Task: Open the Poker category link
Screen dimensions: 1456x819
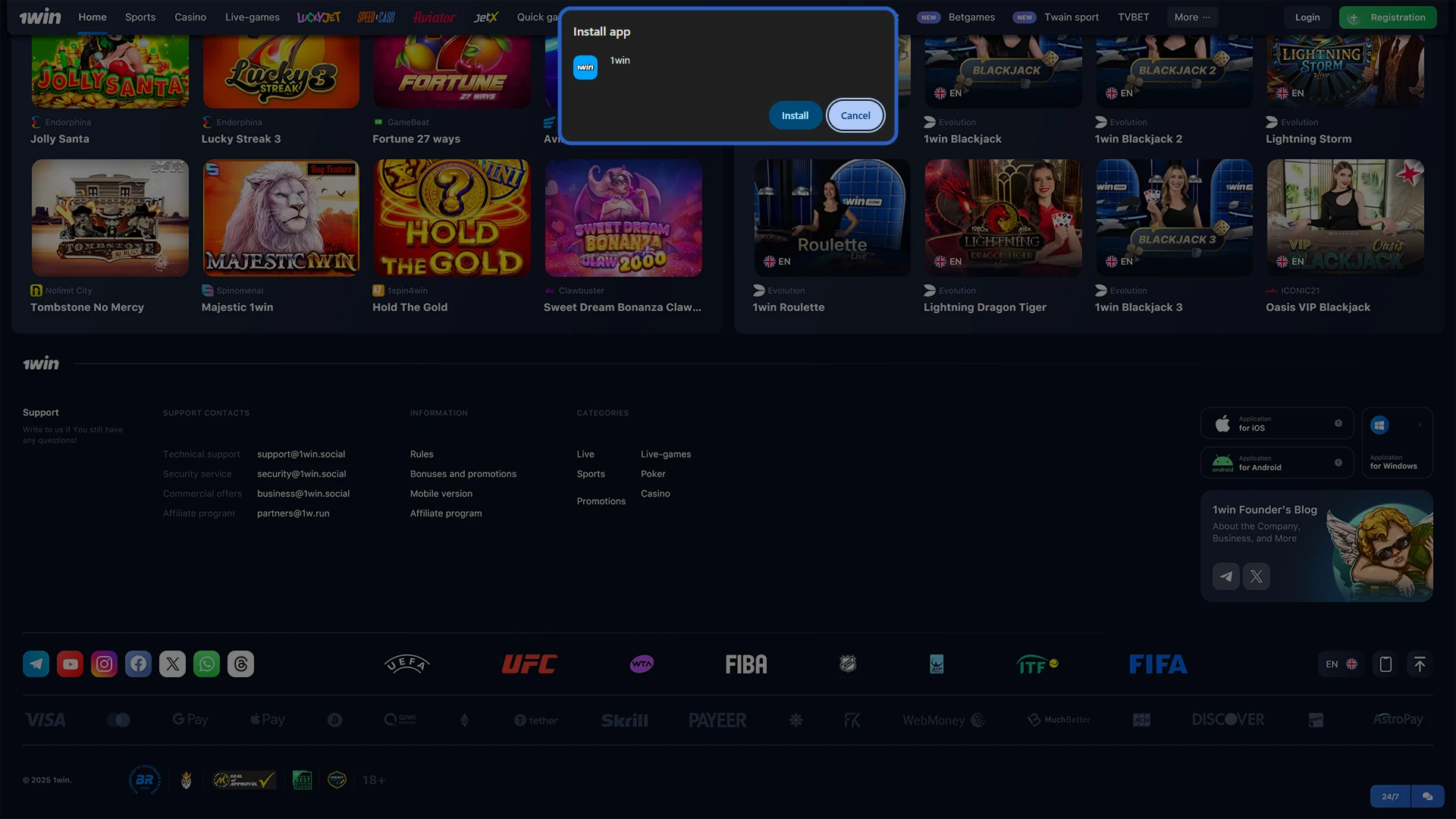Action: coord(653,474)
